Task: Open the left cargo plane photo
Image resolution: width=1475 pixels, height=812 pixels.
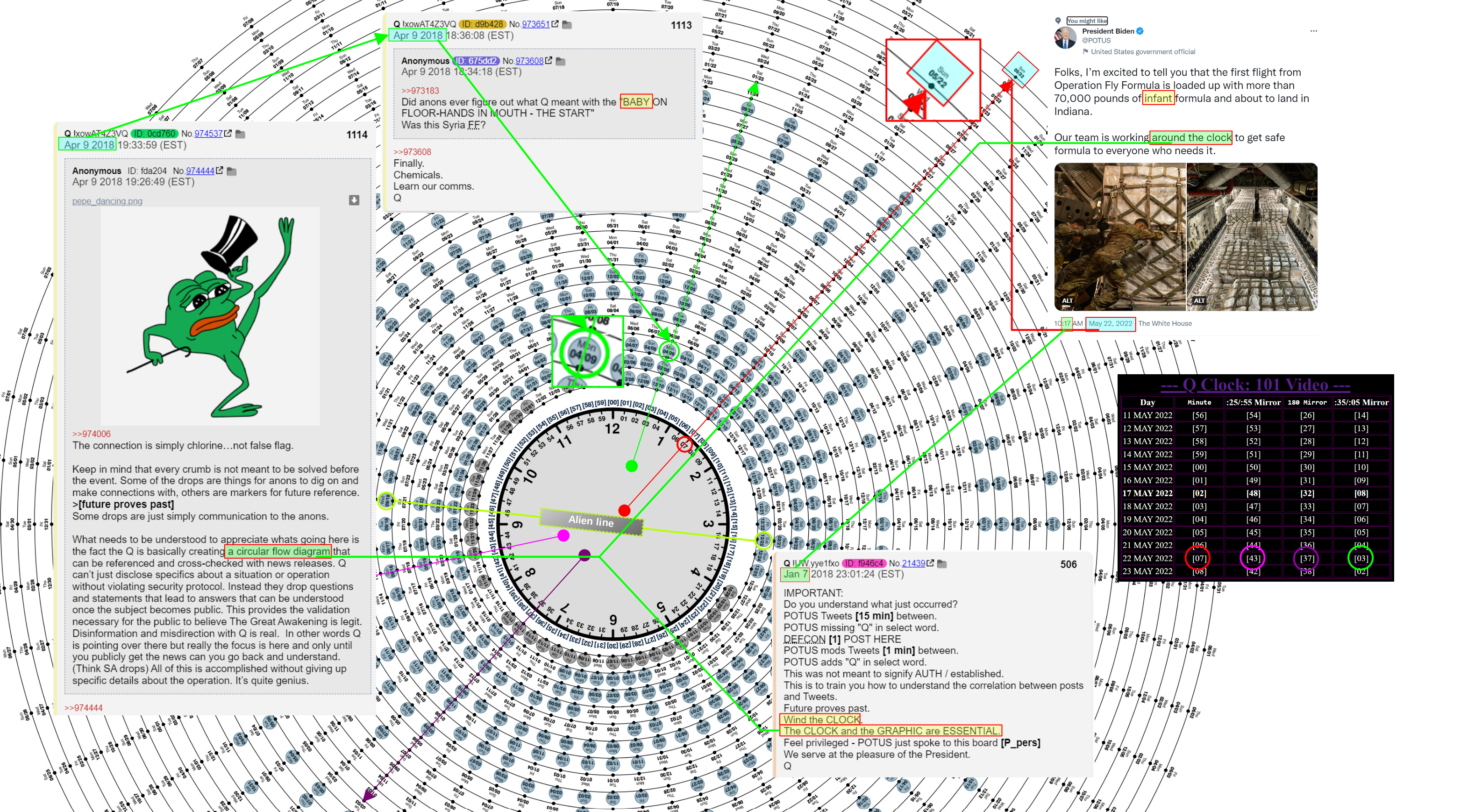Action: pos(1119,236)
